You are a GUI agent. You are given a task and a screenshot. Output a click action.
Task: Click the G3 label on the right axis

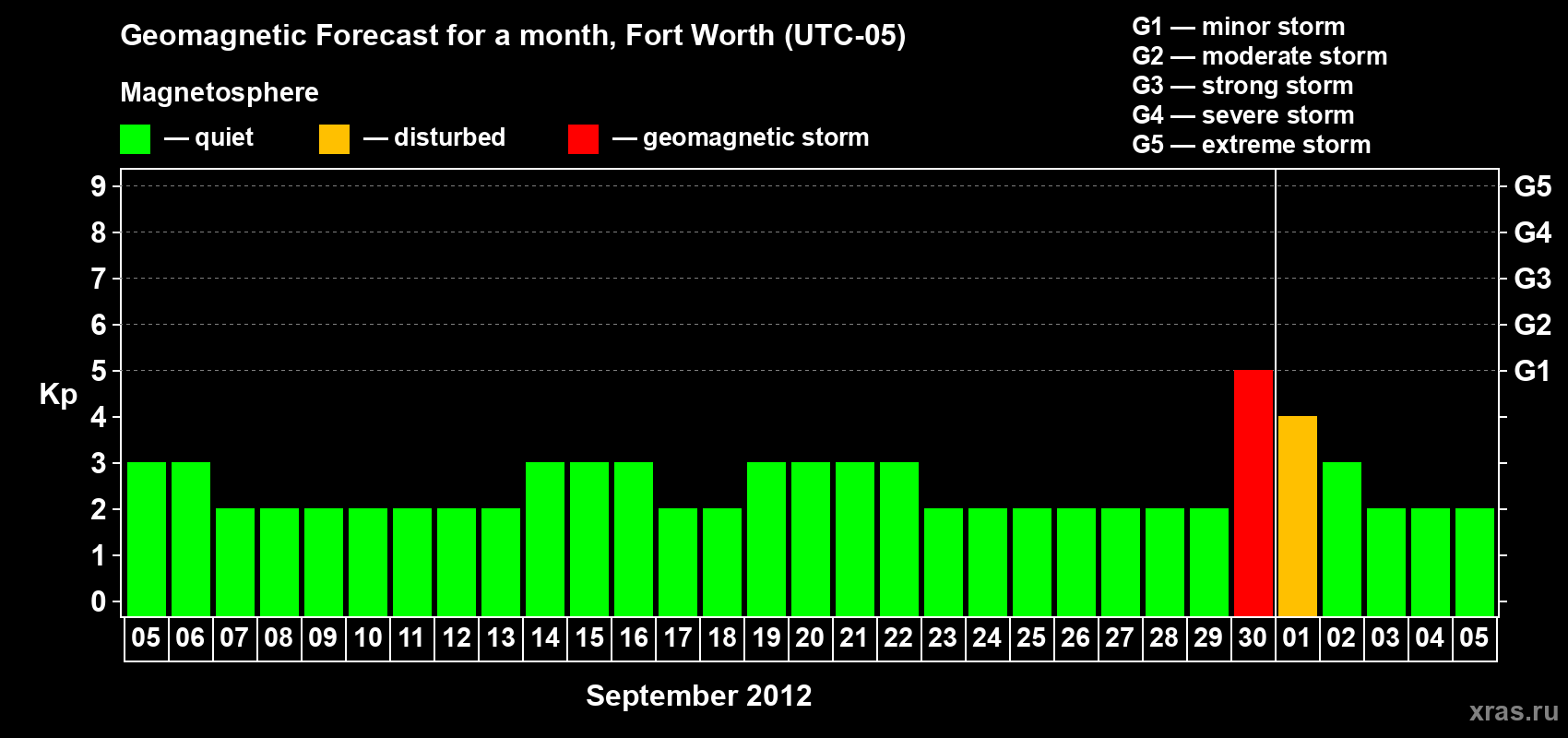point(1533,279)
